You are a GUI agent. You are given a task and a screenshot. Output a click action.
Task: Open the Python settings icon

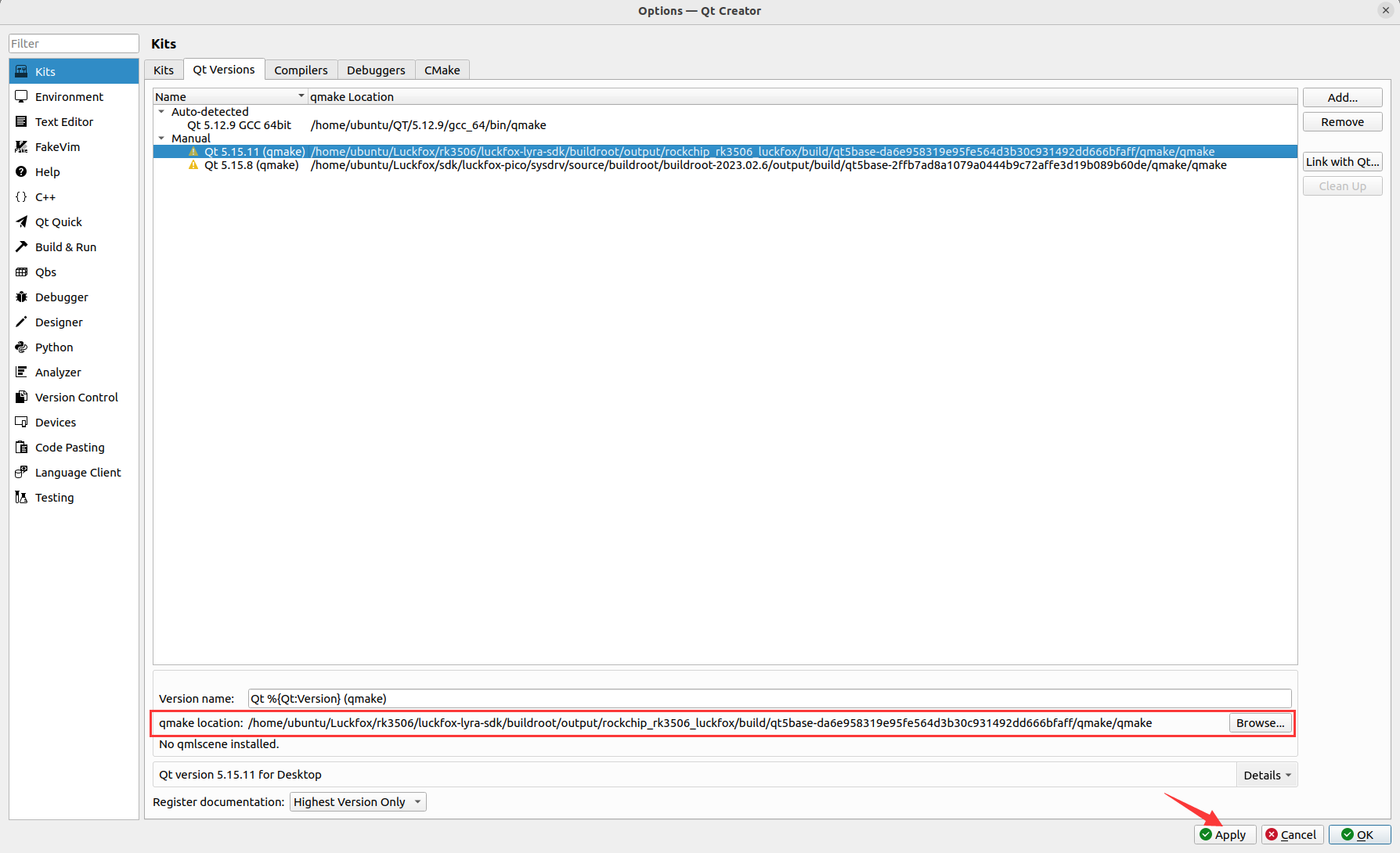[21, 347]
